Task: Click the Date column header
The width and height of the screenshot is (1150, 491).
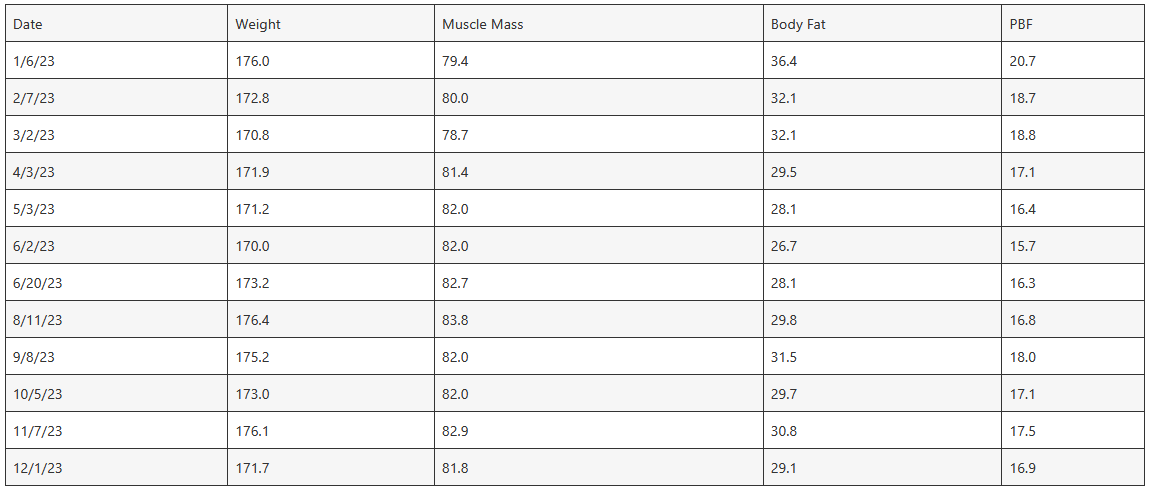Action: point(28,24)
